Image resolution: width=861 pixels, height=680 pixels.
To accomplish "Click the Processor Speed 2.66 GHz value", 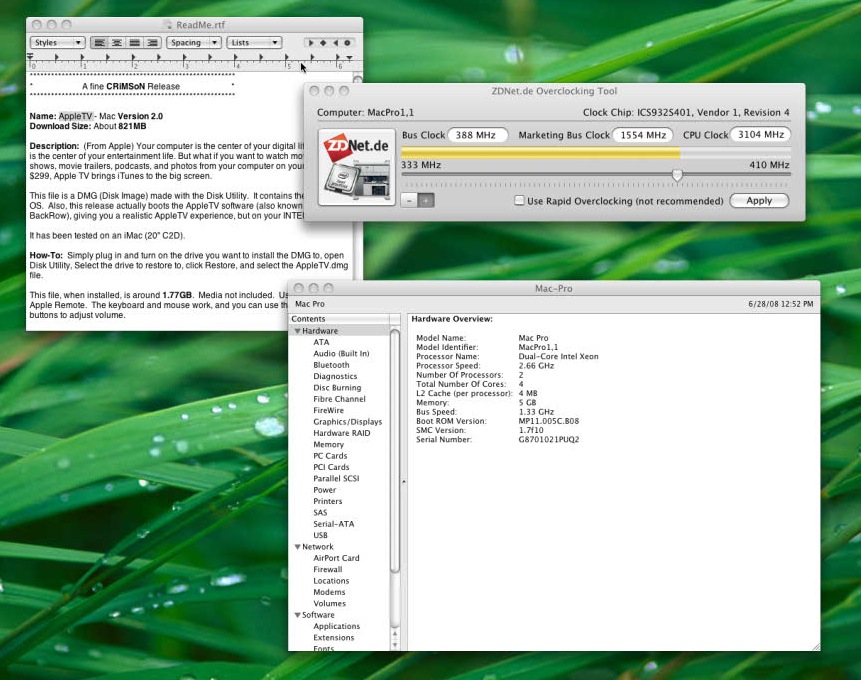I will click(536, 366).
